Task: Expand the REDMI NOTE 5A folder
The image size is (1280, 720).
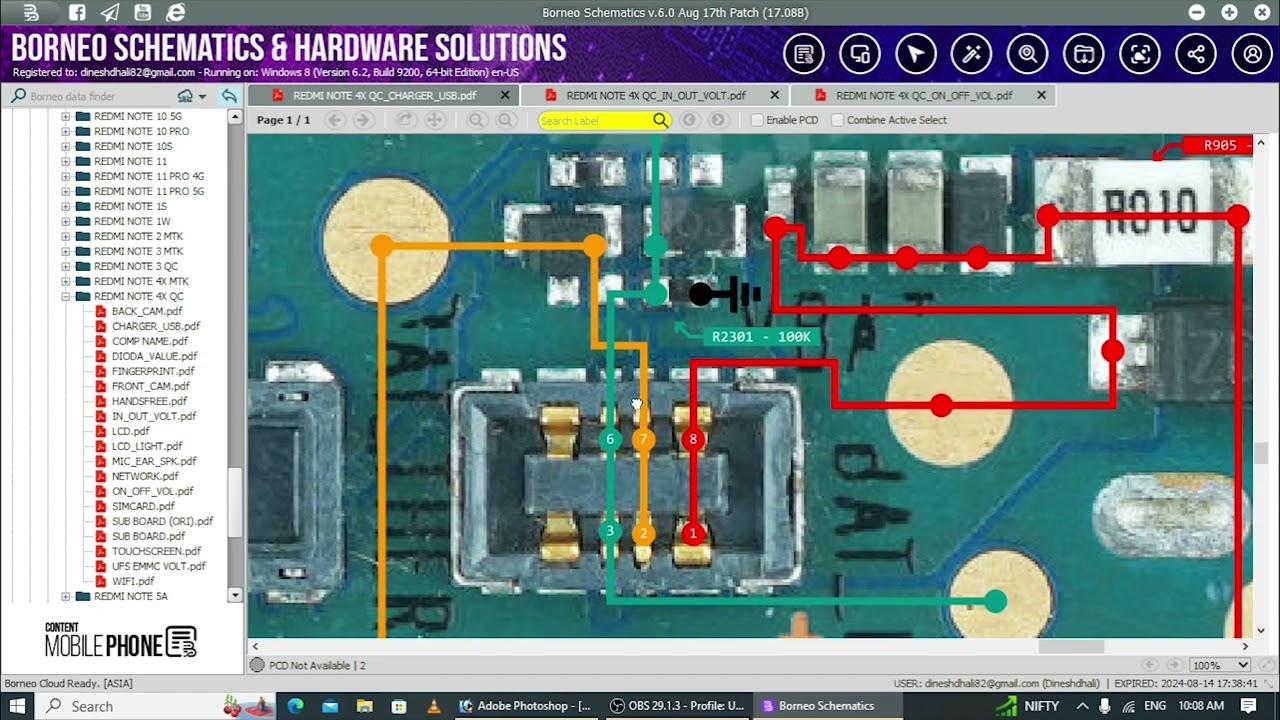Action: pos(66,596)
